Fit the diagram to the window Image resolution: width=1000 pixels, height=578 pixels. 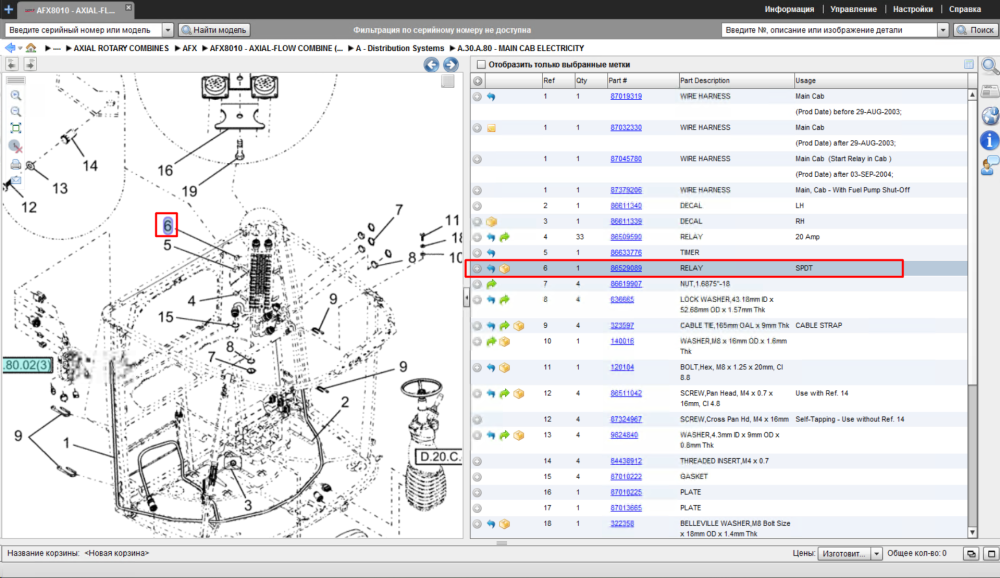point(16,128)
